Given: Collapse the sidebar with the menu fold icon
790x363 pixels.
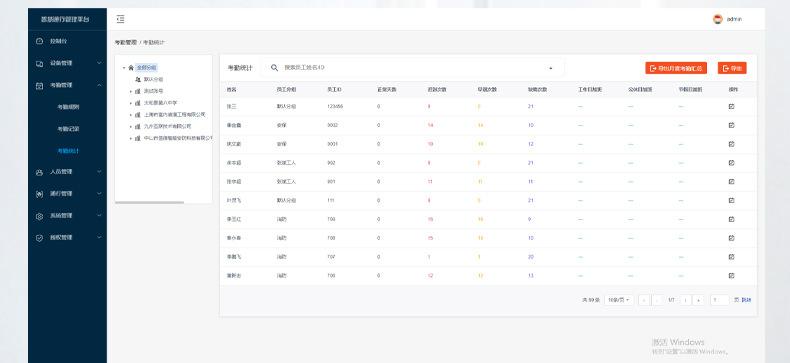Looking at the screenshot, I should pyautogui.click(x=120, y=19).
